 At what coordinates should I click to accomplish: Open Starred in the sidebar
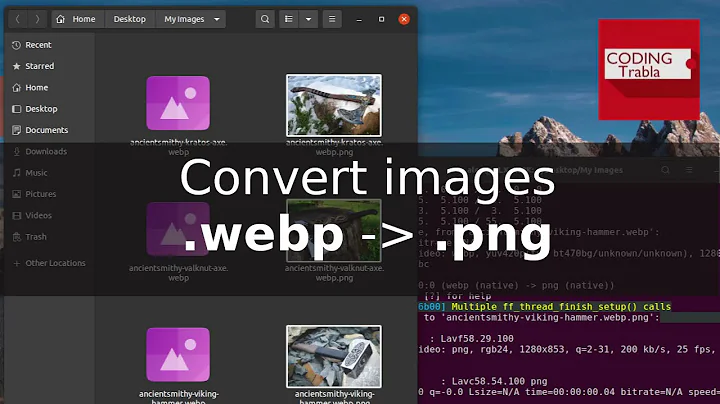click(x=49, y=66)
